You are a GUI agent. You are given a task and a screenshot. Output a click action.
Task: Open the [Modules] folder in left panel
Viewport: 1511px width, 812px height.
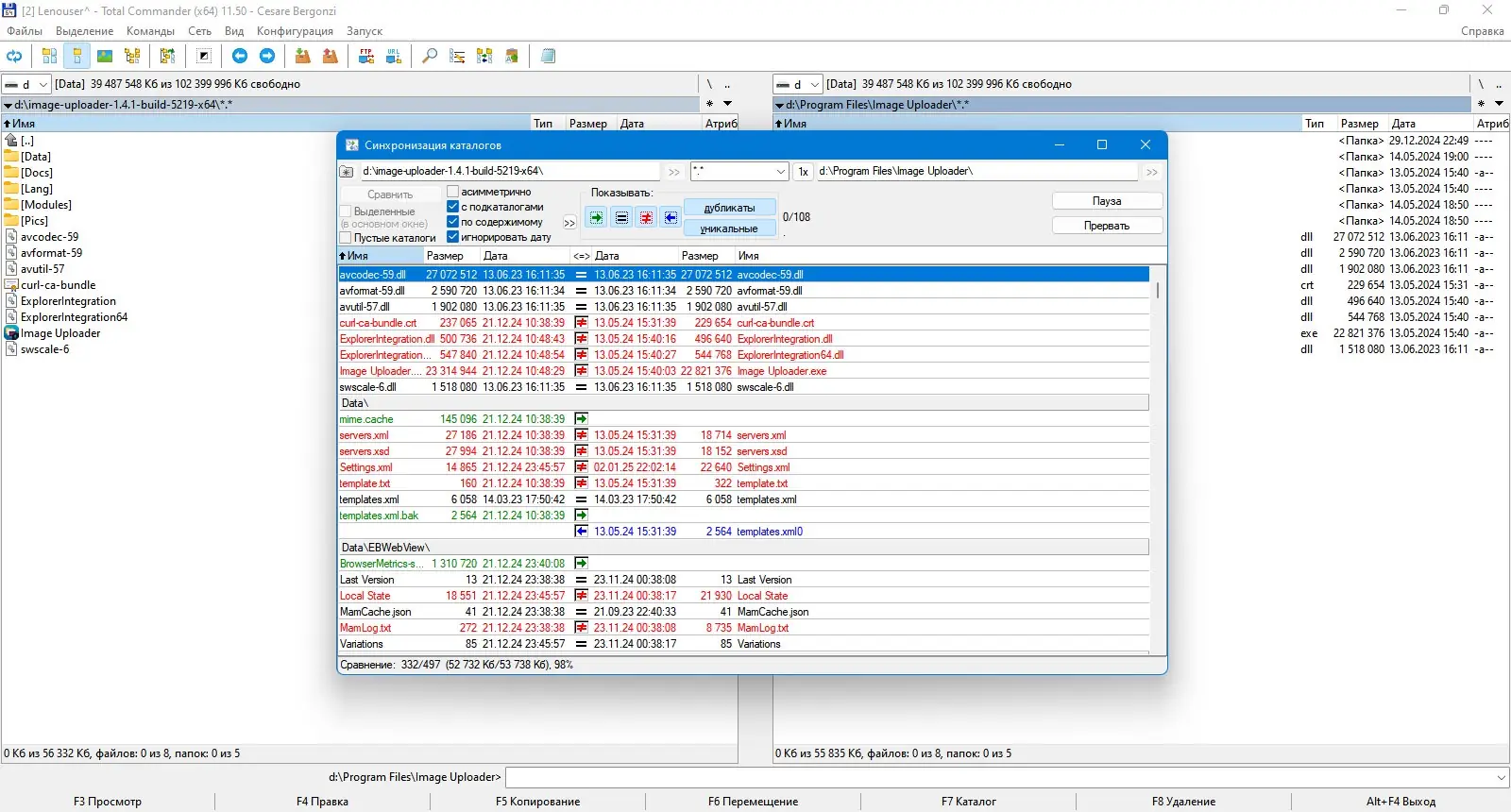(x=45, y=205)
